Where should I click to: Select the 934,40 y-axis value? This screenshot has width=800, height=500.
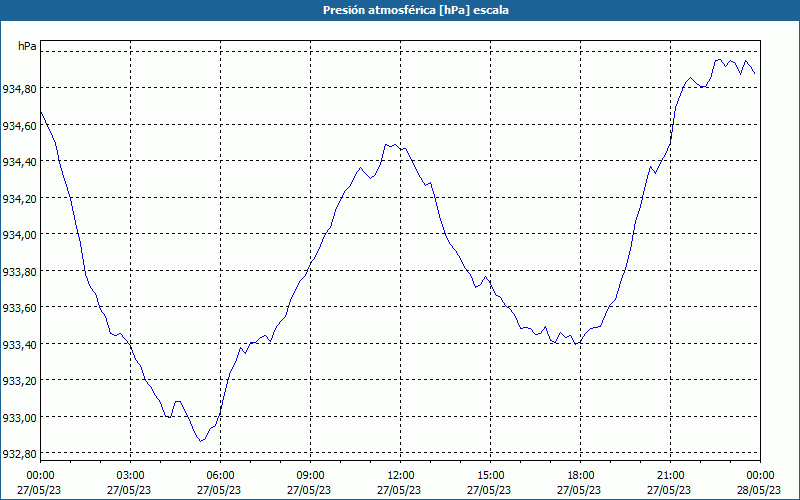(19, 162)
